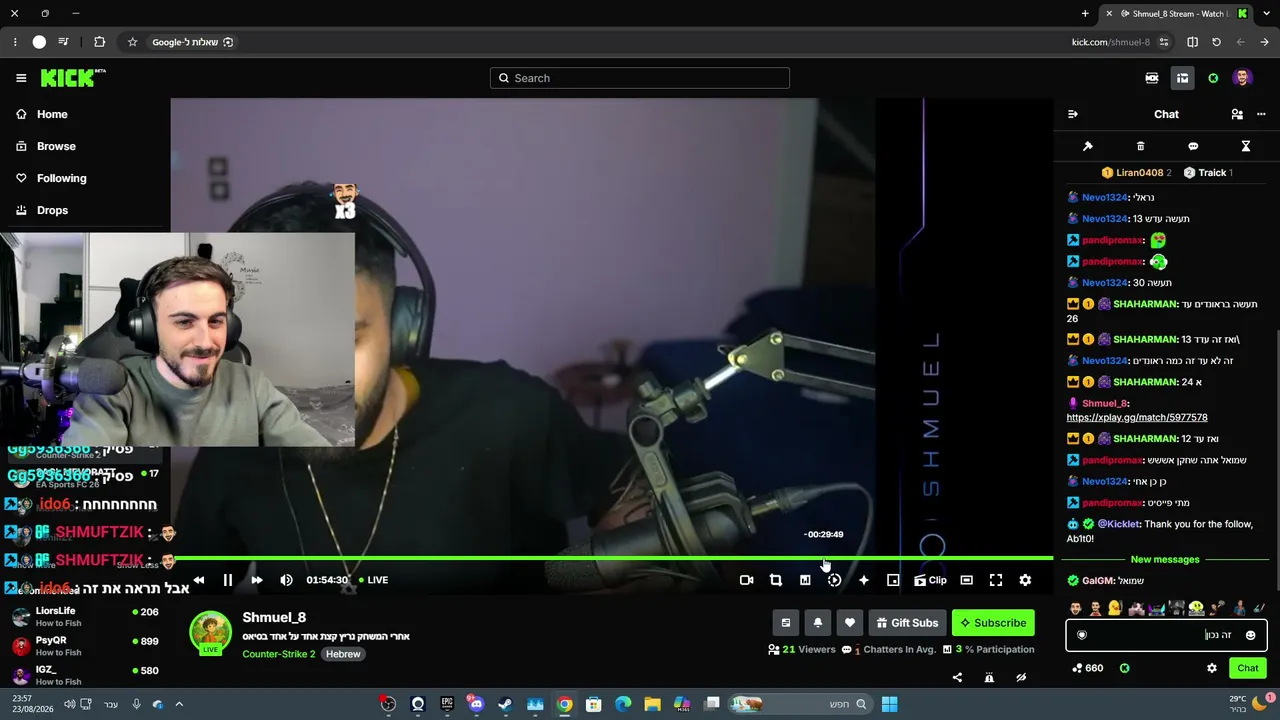Click the crossed-eye hide icon below stats

(x=1021, y=677)
